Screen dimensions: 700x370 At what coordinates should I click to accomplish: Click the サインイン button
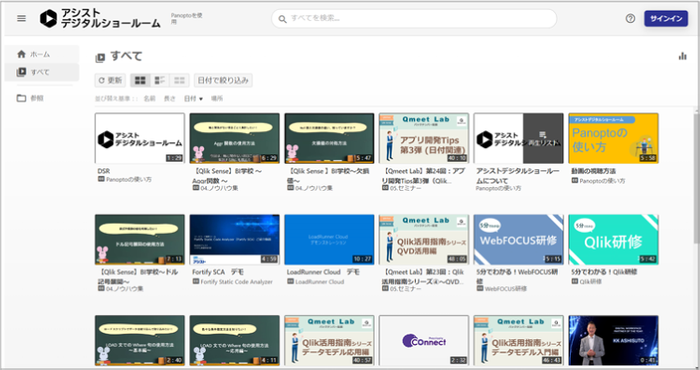pos(666,18)
